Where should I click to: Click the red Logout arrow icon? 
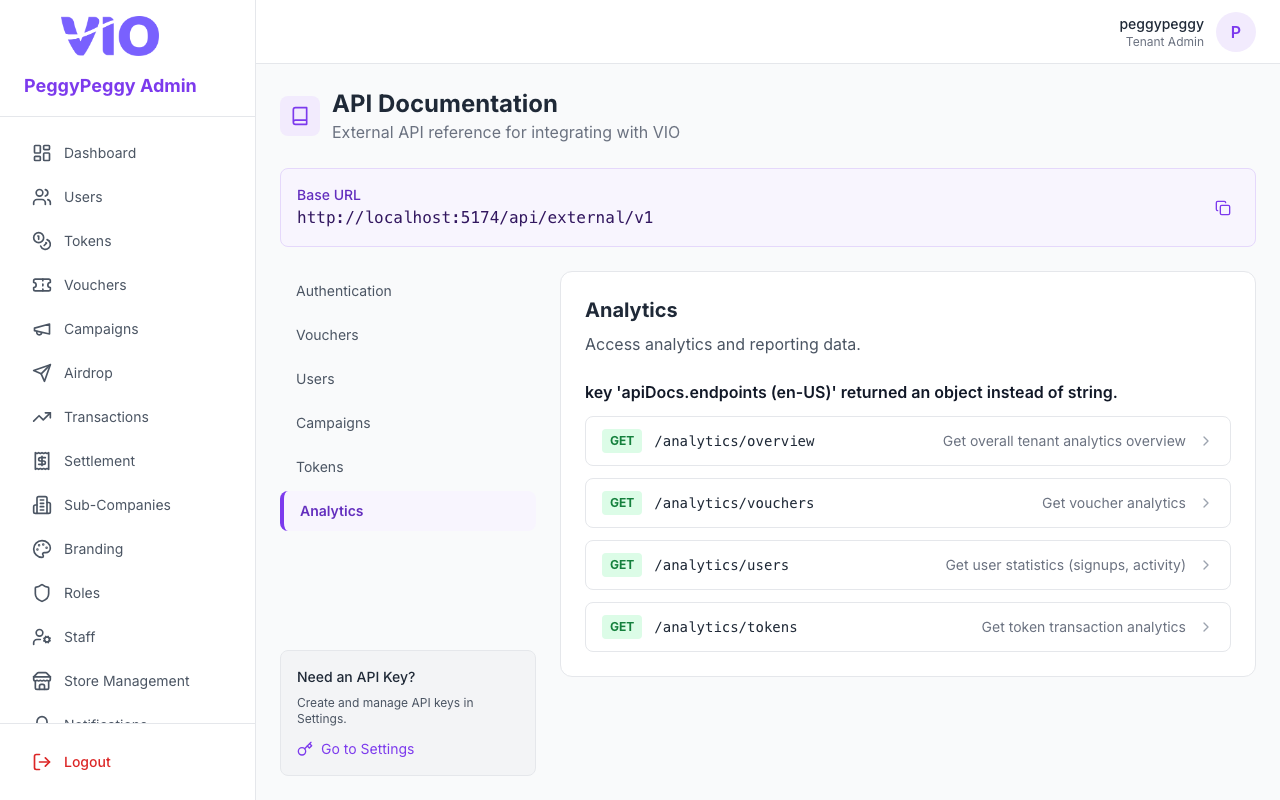point(42,762)
